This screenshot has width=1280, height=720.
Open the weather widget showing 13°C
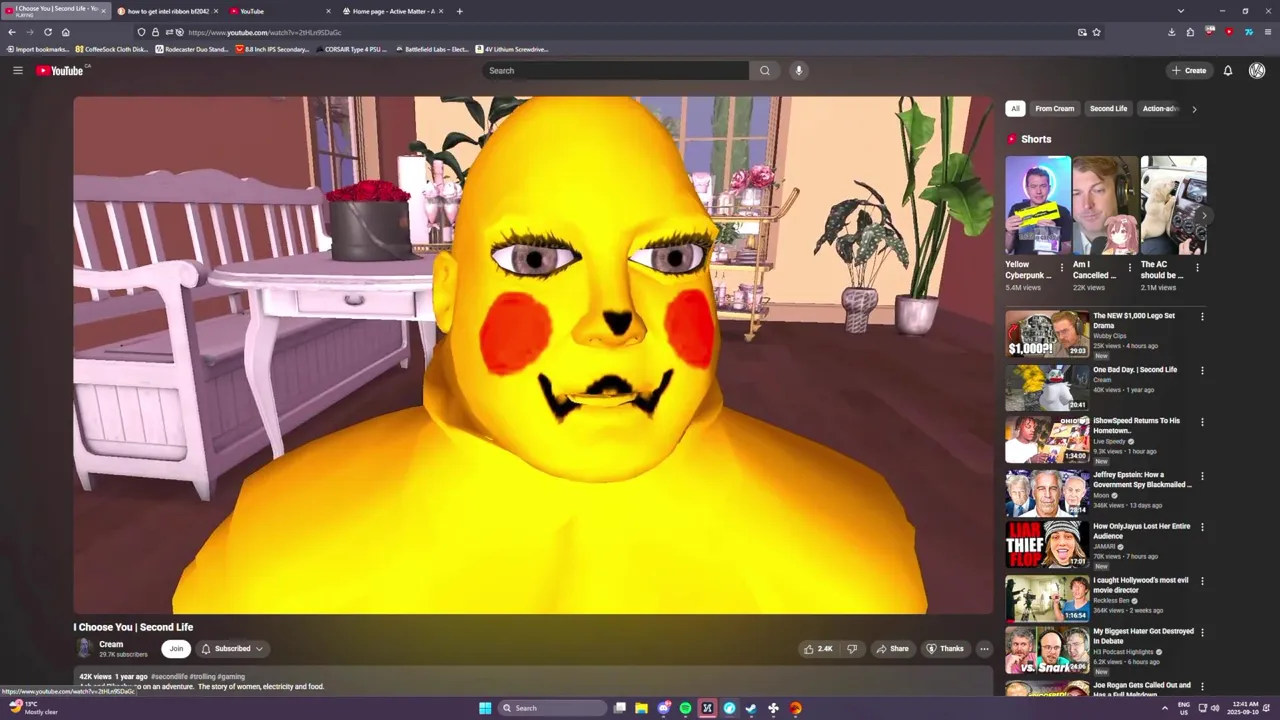[34, 708]
